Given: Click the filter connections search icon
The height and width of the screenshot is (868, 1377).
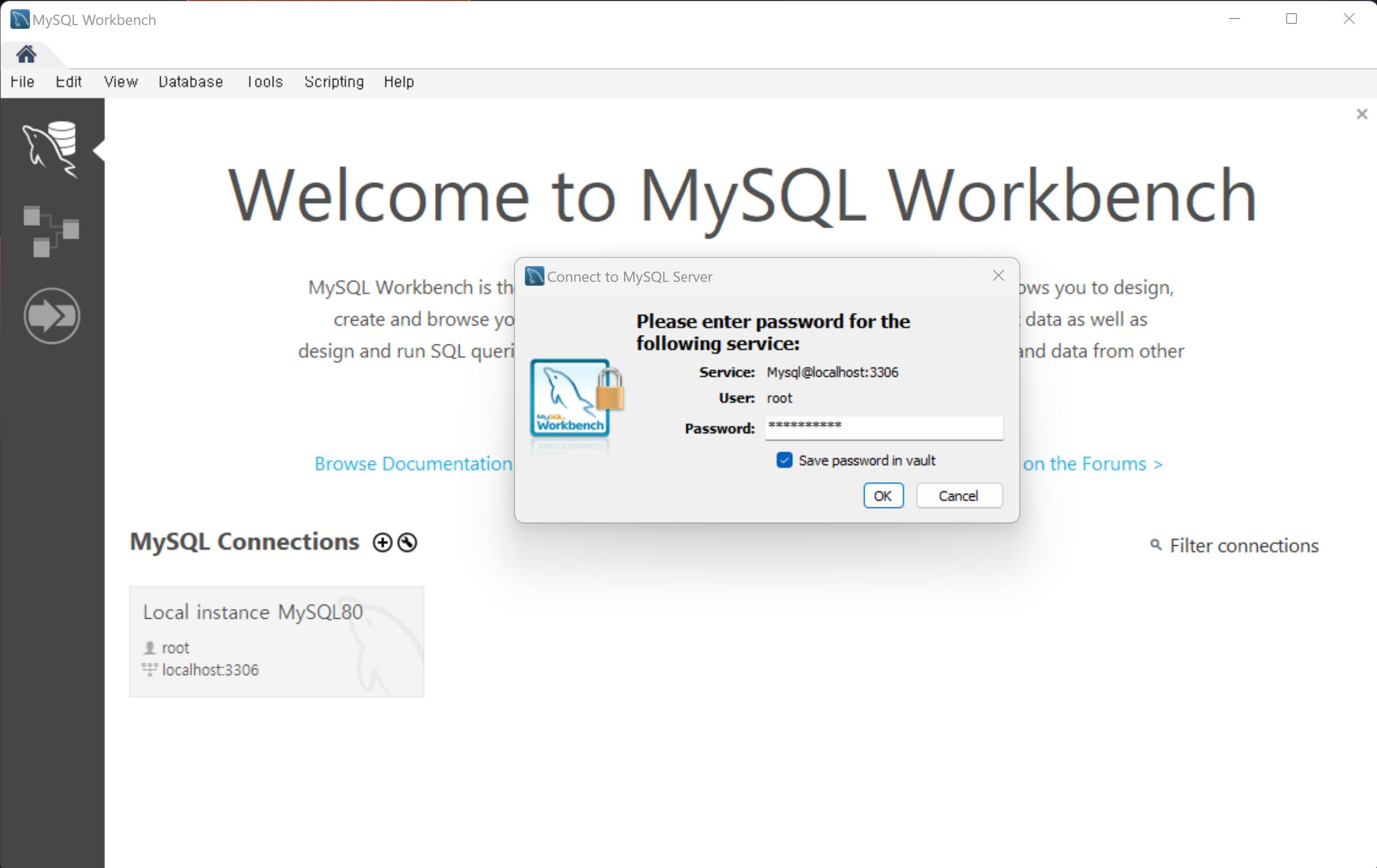Looking at the screenshot, I should (1155, 545).
